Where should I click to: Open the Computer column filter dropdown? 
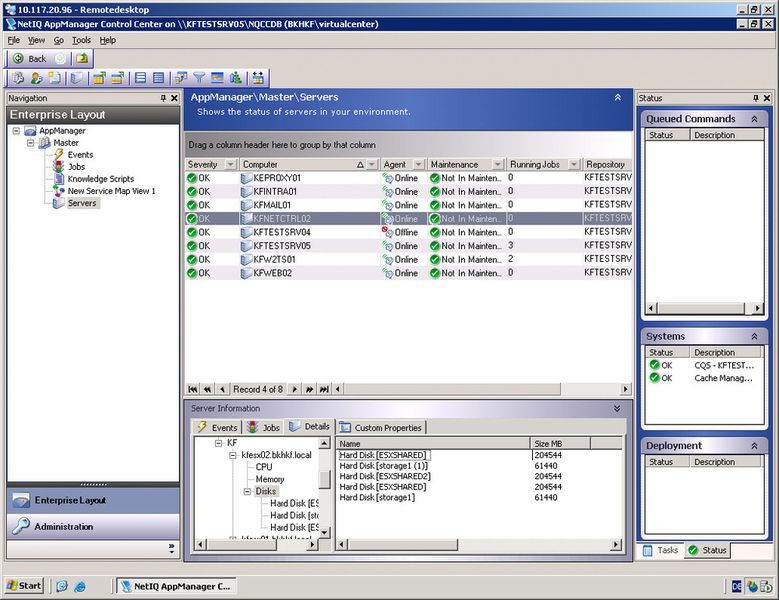pyautogui.click(x=372, y=164)
